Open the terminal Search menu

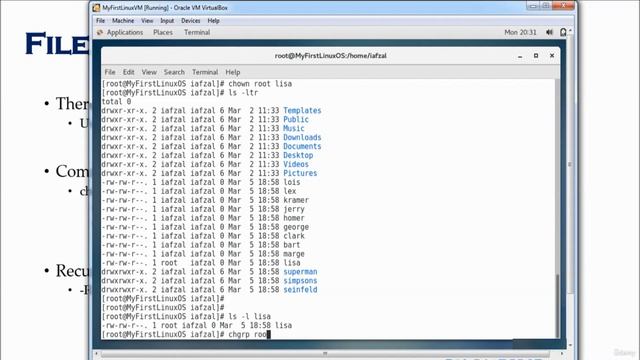click(x=174, y=72)
